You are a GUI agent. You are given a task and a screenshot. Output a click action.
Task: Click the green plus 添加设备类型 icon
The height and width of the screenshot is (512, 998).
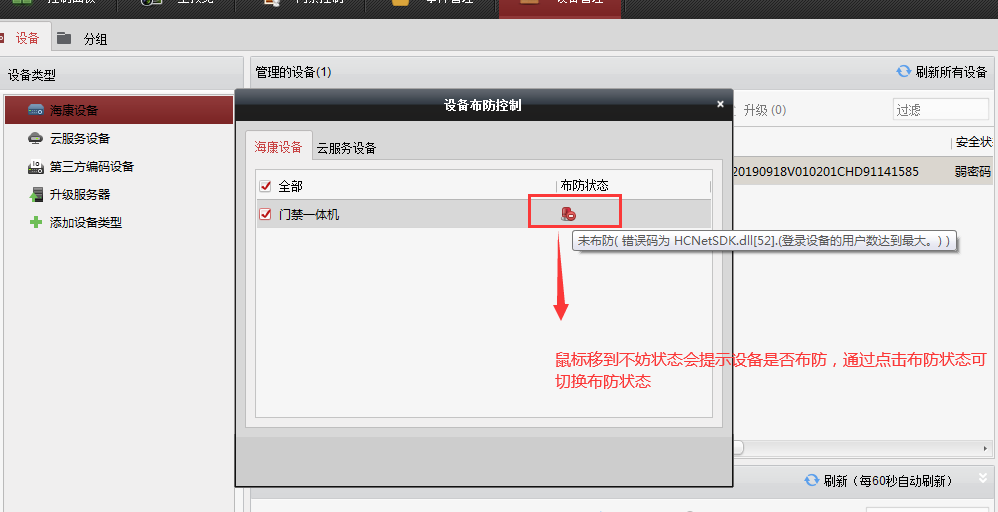36,222
